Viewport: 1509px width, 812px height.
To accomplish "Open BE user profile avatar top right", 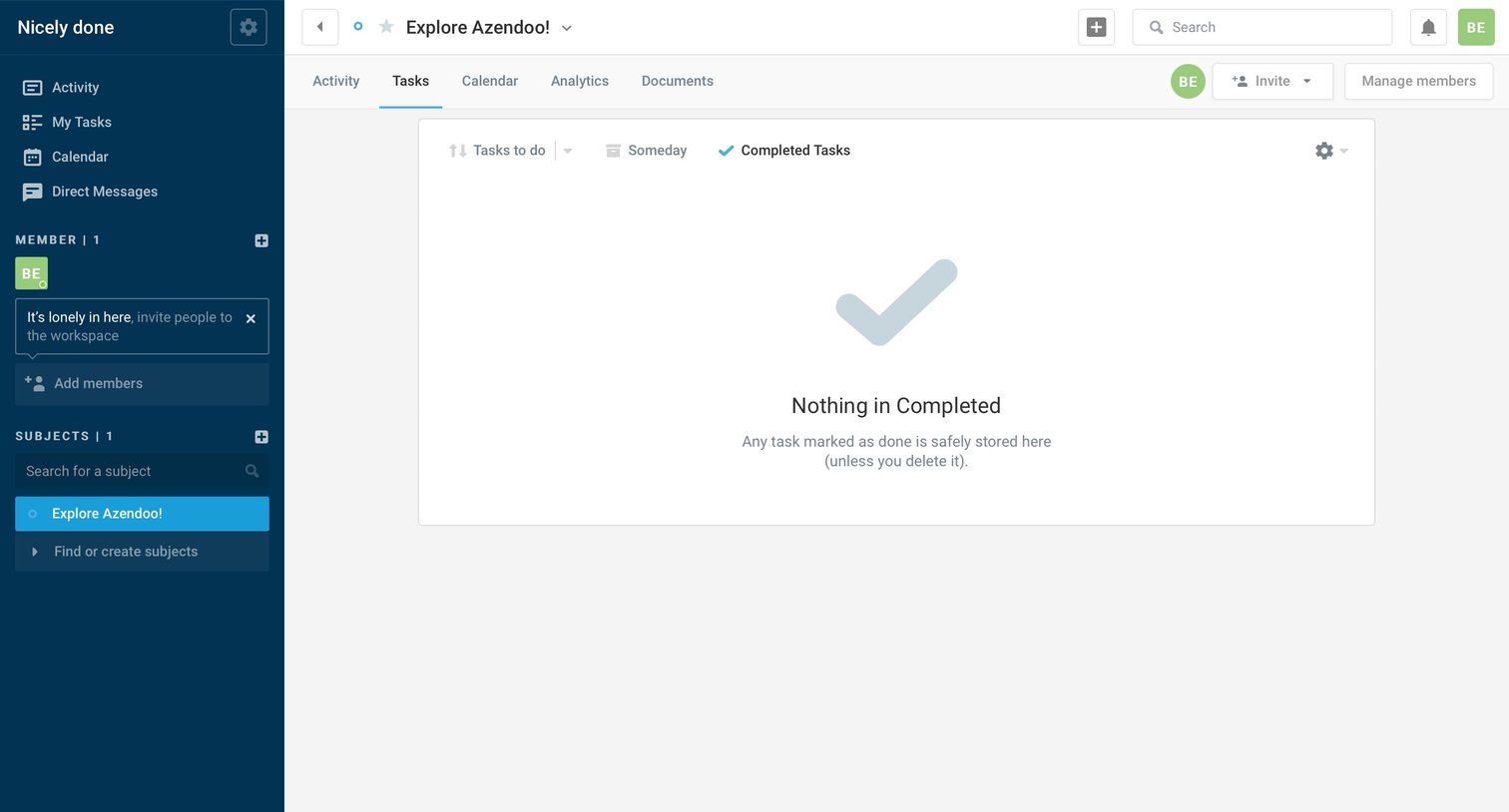I will [x=1476, y=27].
